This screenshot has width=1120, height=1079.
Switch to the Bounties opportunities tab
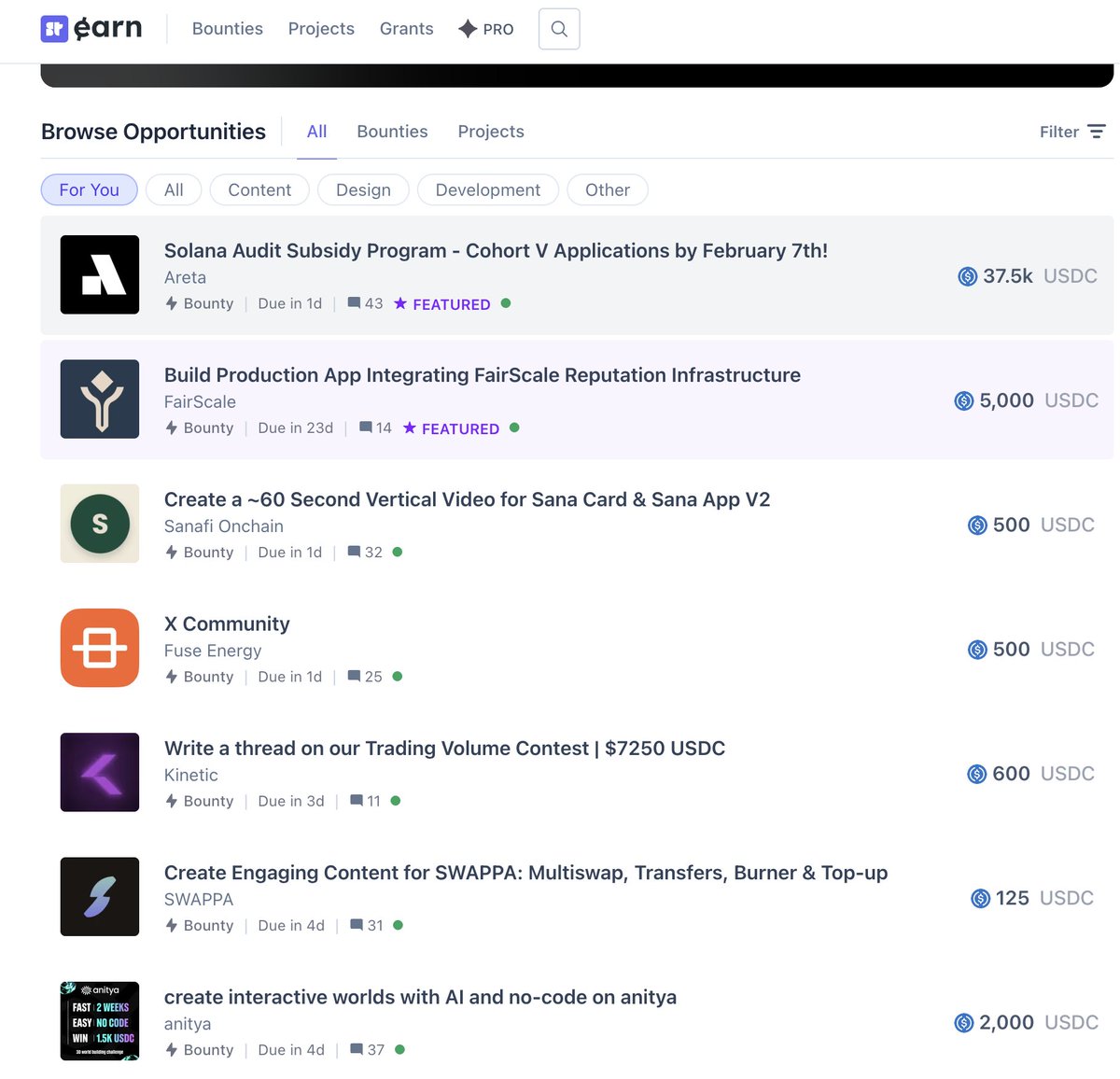click(x=392, y=132)
